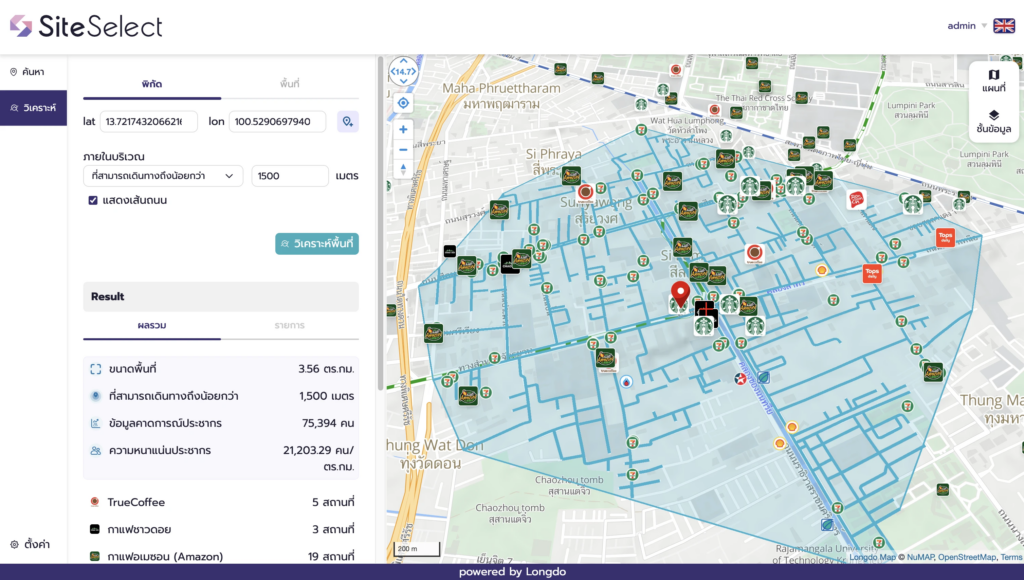1024x580 pixels.
Task: Open the ที่สามารถเดินทางถึงน้อยกว่า dropdown
Action: [163, 176]
